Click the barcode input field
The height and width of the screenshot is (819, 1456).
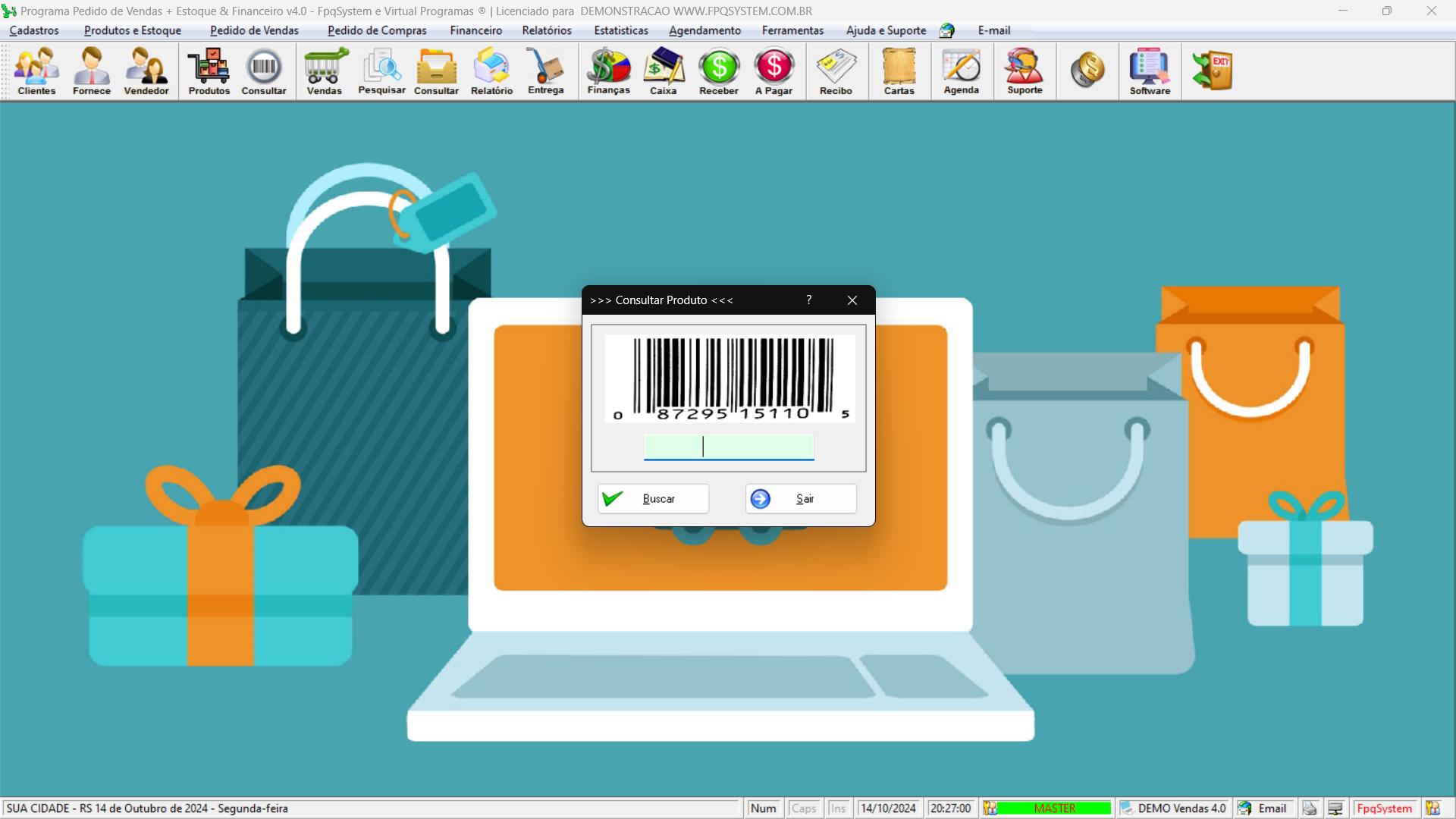(x=728, y=446)
